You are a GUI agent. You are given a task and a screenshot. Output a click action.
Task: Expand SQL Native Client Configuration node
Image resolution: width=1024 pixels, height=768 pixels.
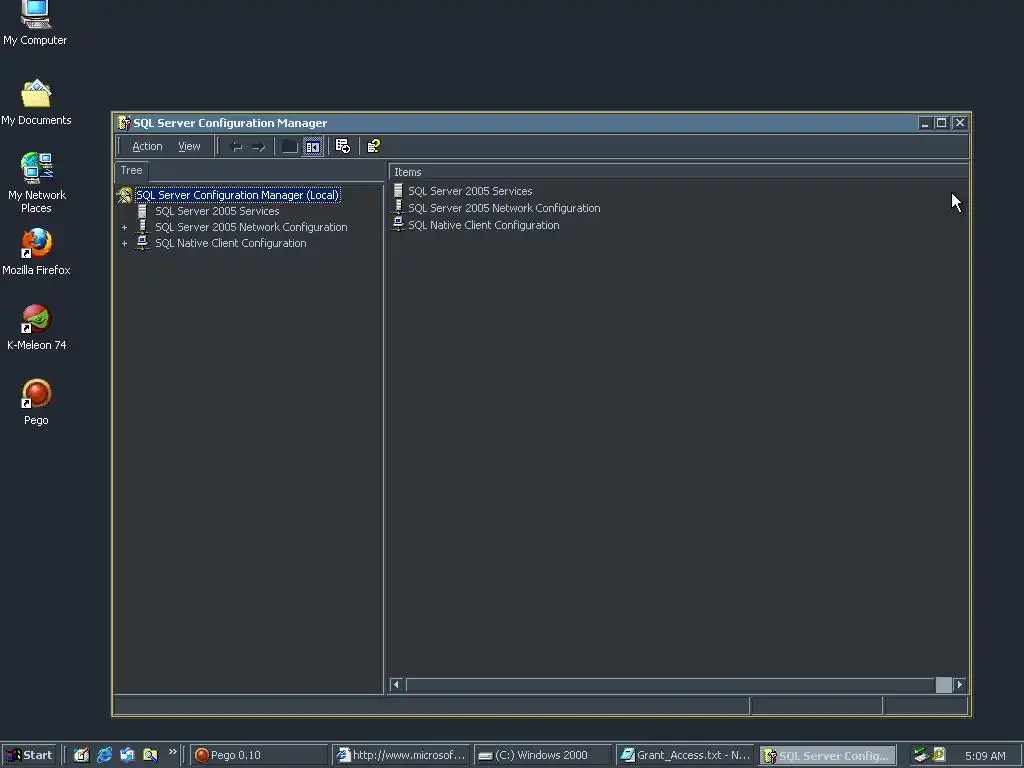[124, 244]
